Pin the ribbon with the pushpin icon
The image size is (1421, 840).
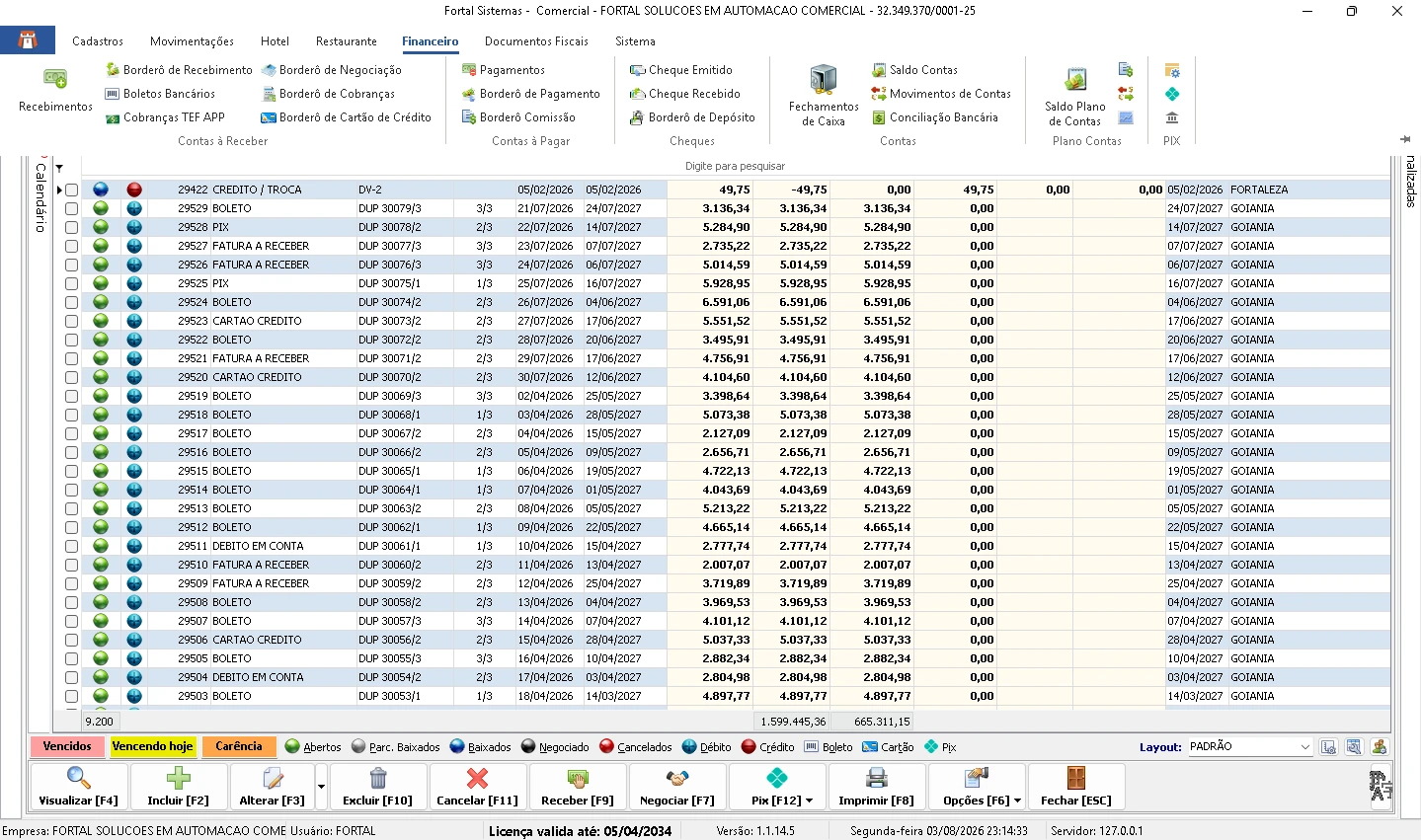[x=1405, y=139]
